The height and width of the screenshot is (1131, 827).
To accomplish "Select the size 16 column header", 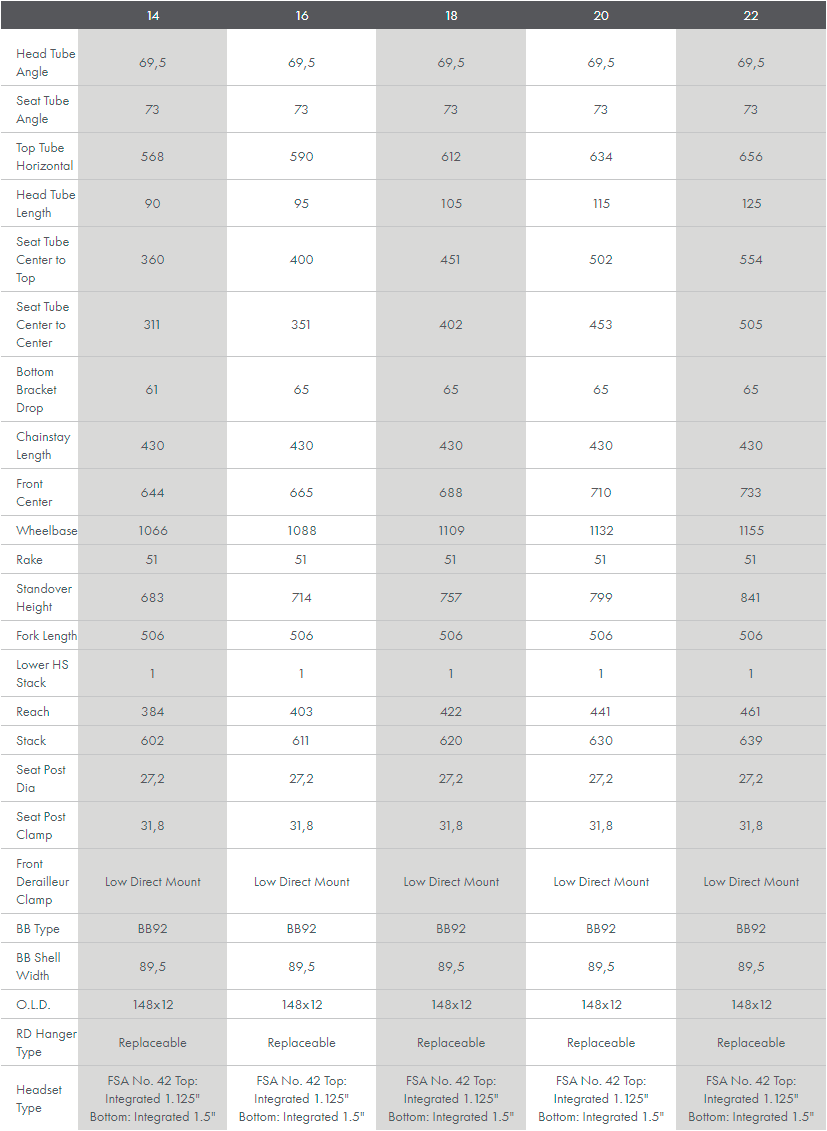I will 302,15.
